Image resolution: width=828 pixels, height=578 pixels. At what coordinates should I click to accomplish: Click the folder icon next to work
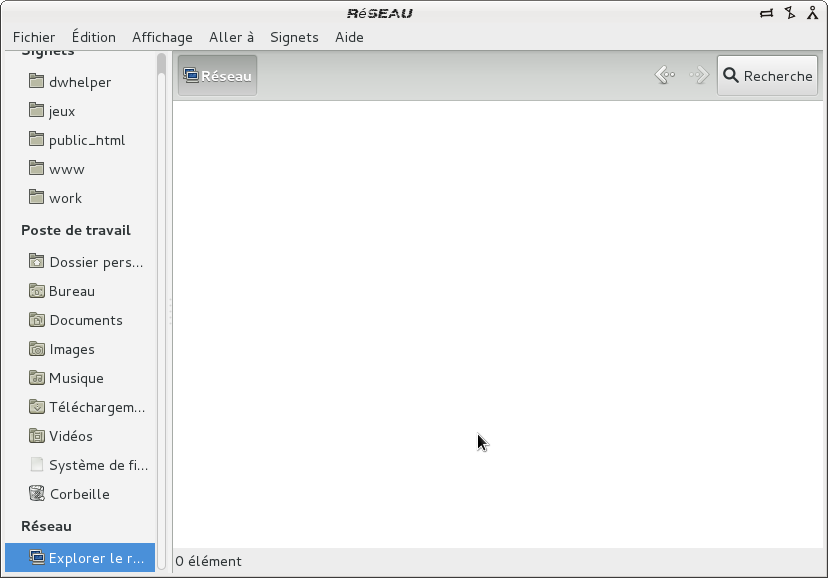36,197
